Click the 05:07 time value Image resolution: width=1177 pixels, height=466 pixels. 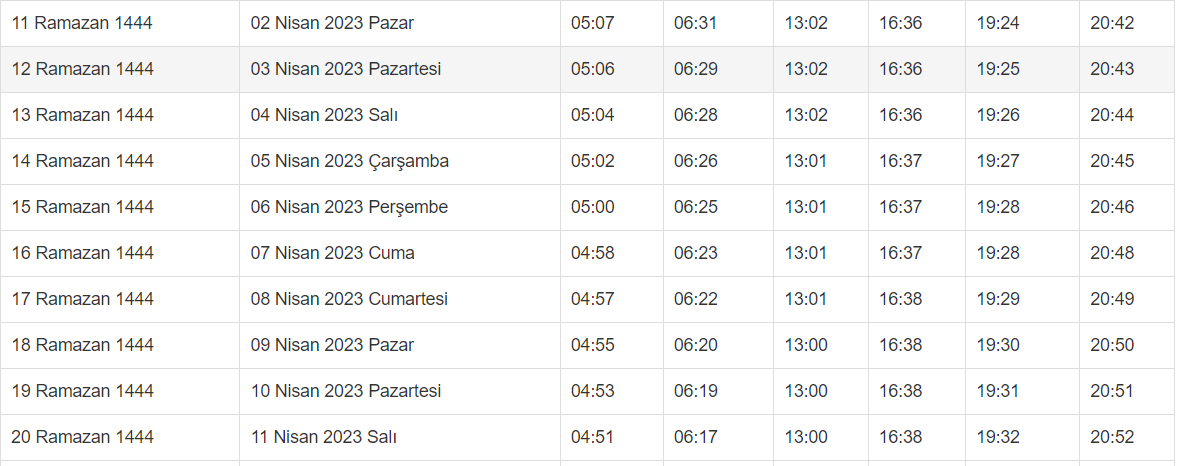593,23
